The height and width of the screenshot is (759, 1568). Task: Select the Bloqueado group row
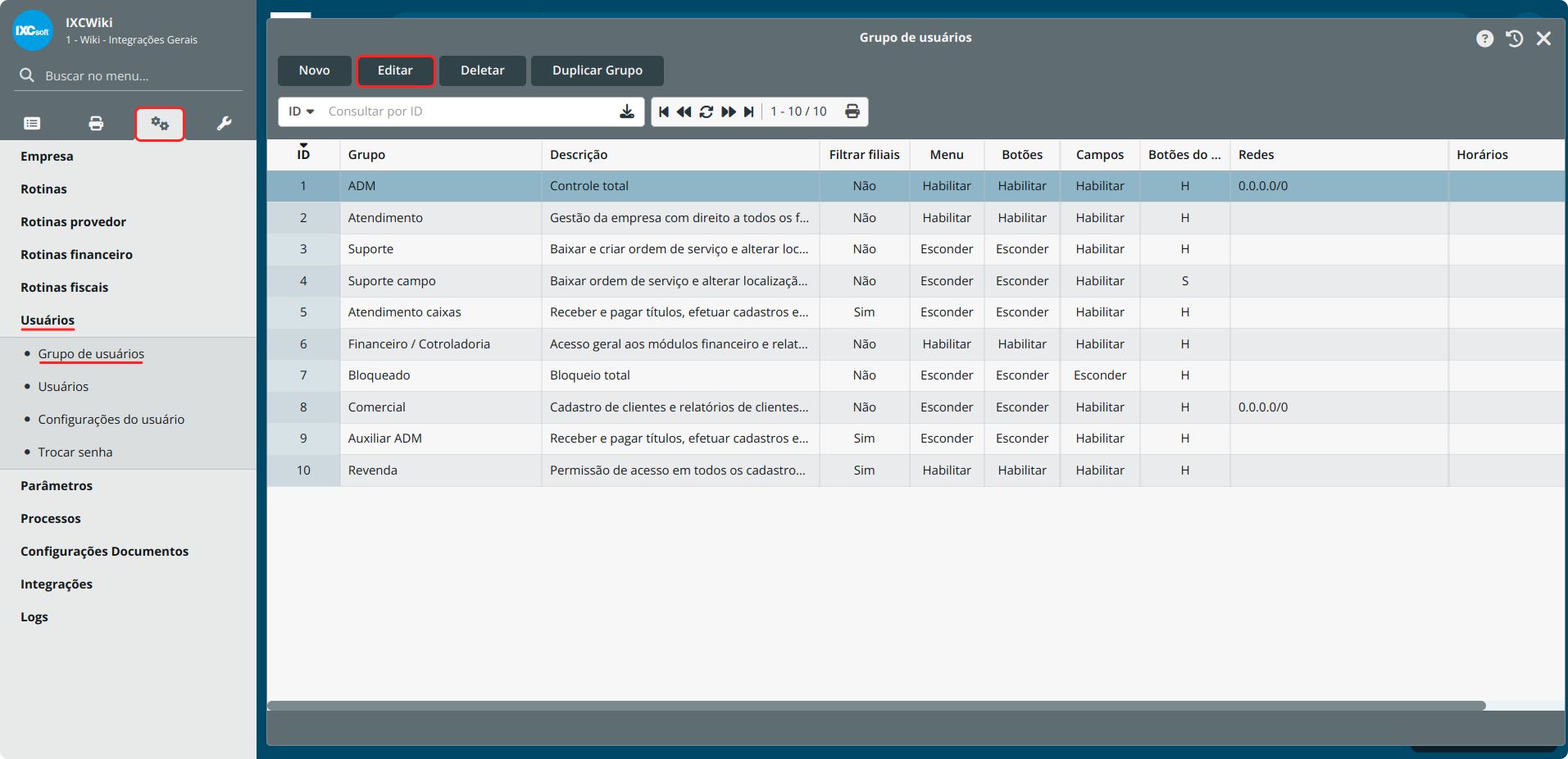(916, 375)
